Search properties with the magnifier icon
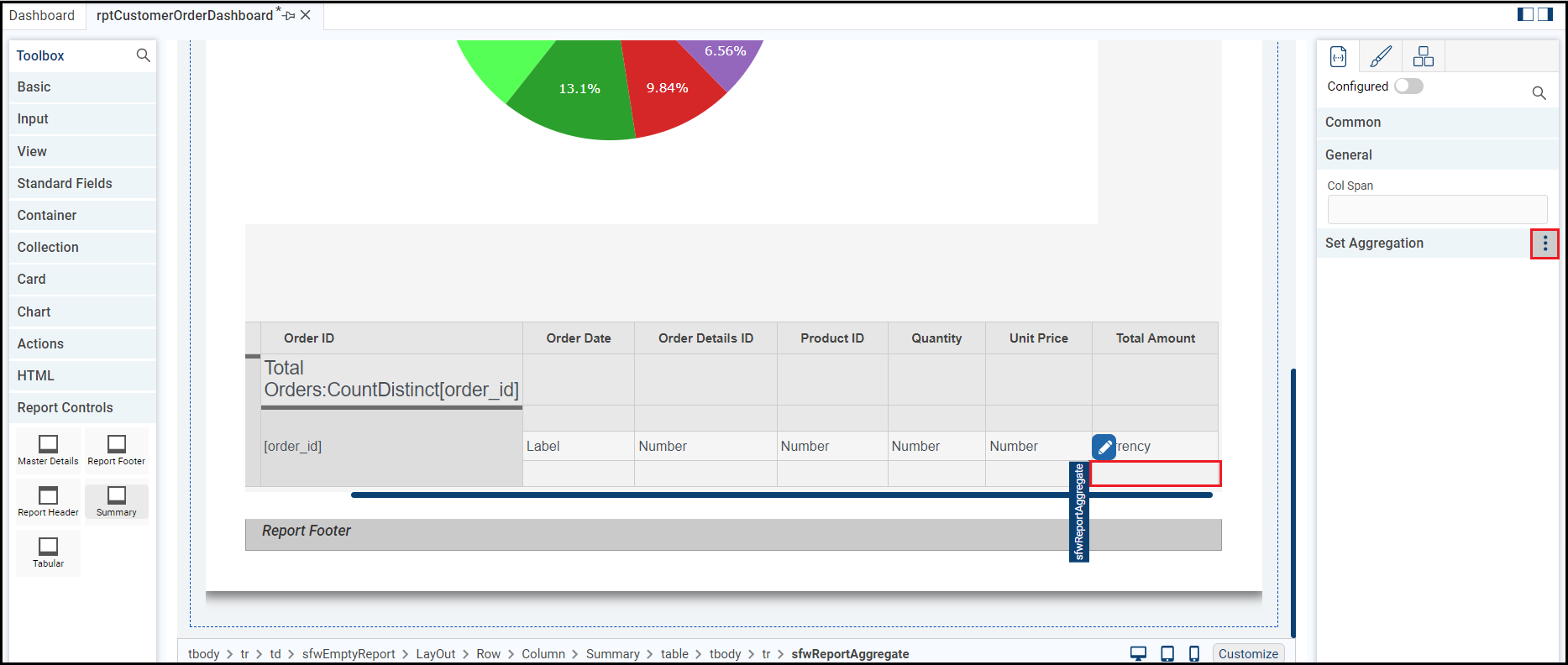This screenshot has width=1568, height=665. [x=1539, y=93]
